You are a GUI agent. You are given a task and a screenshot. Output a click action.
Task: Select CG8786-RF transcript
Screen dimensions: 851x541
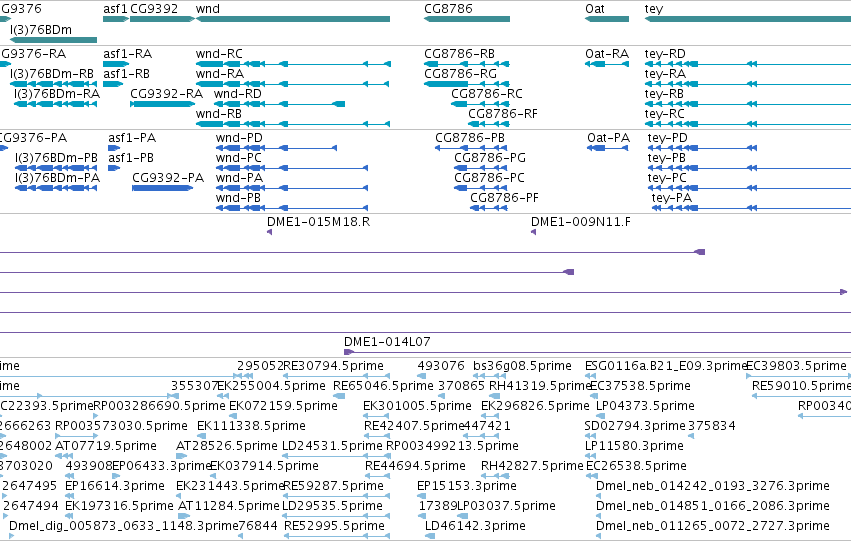click(503, 114)
